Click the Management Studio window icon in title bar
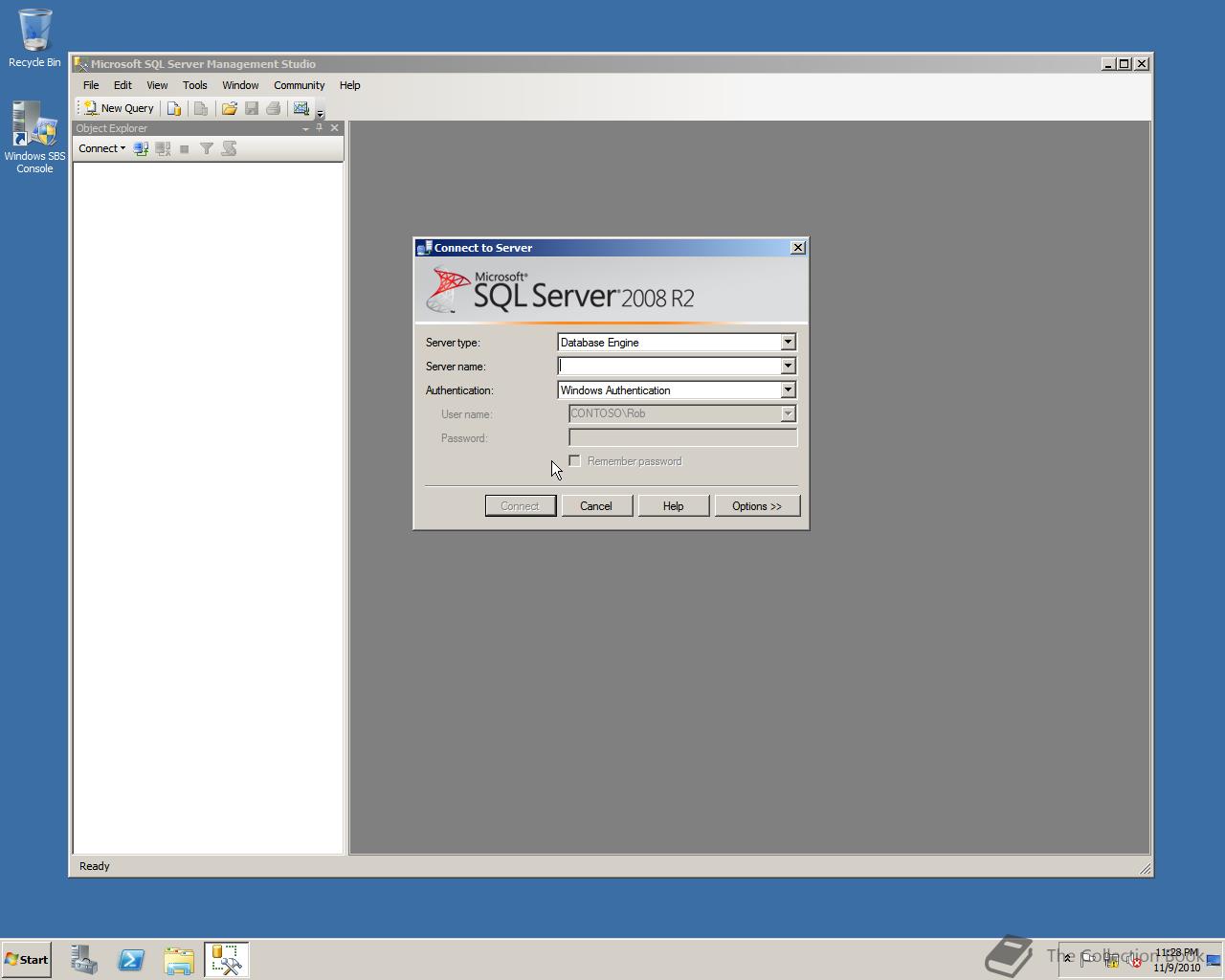Viewport: 1225px width, 980px height. [x=81, y=64]
